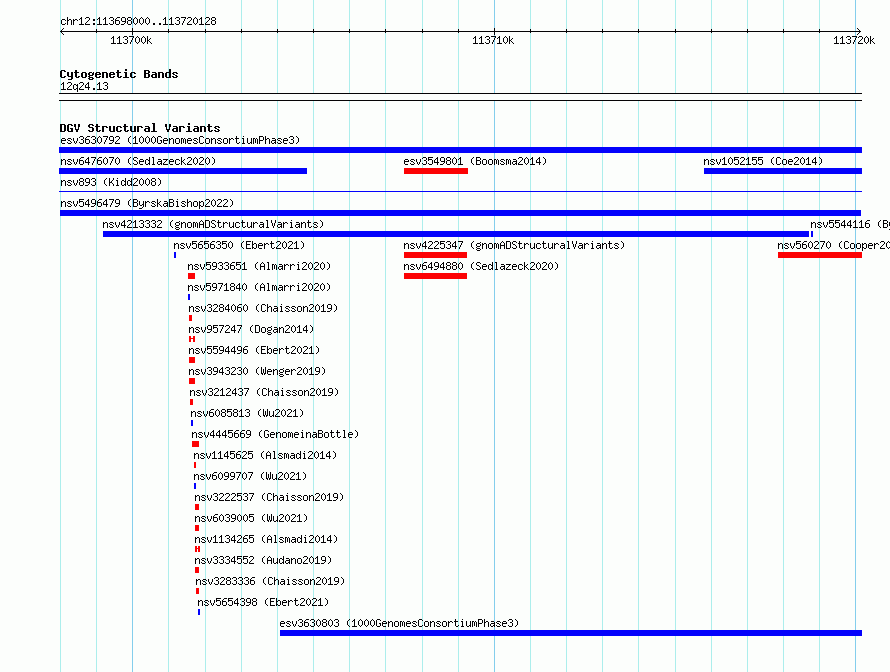This screenshot has height=672, width=890.
Task: Click the red esv3549801 variant bar
Action: [x=436, y=171]
